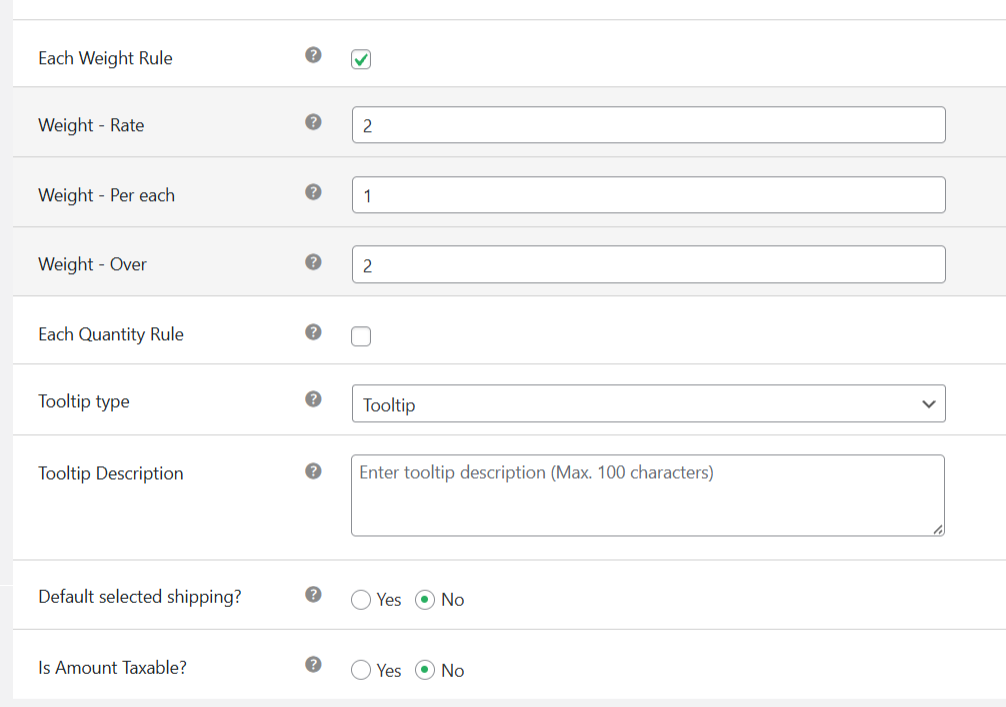
Task: Enable the Each Quantity Rule checkbox
Action: (360, 336)
